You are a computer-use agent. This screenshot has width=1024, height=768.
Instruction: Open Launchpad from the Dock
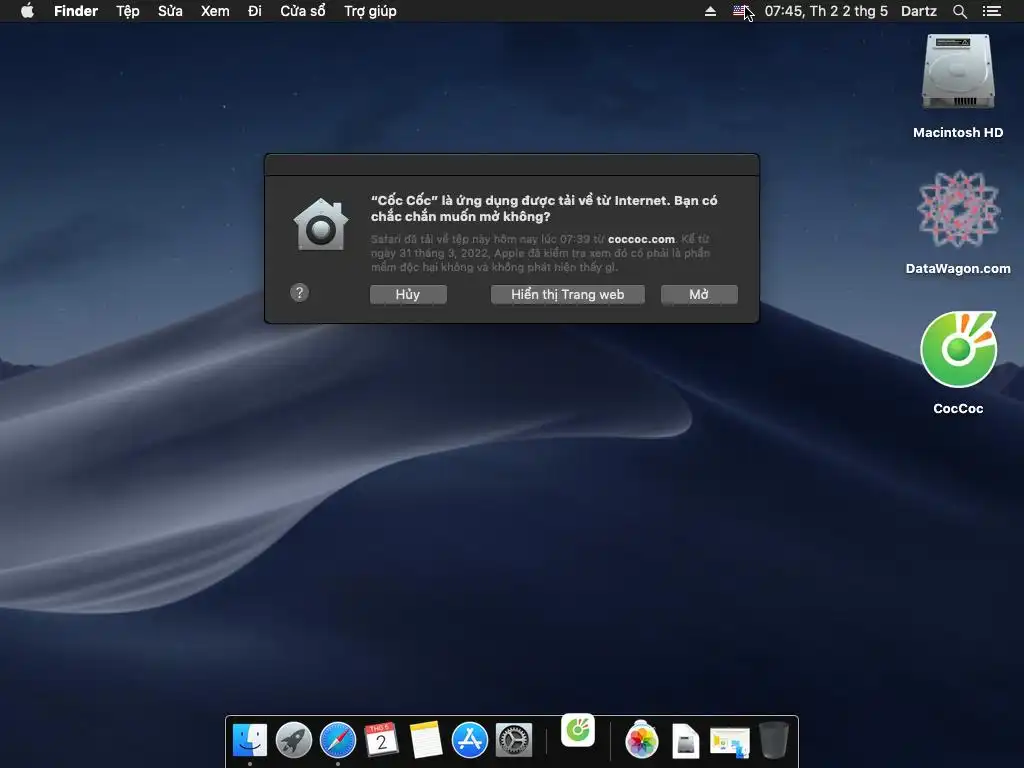click(x=294, y=741)
